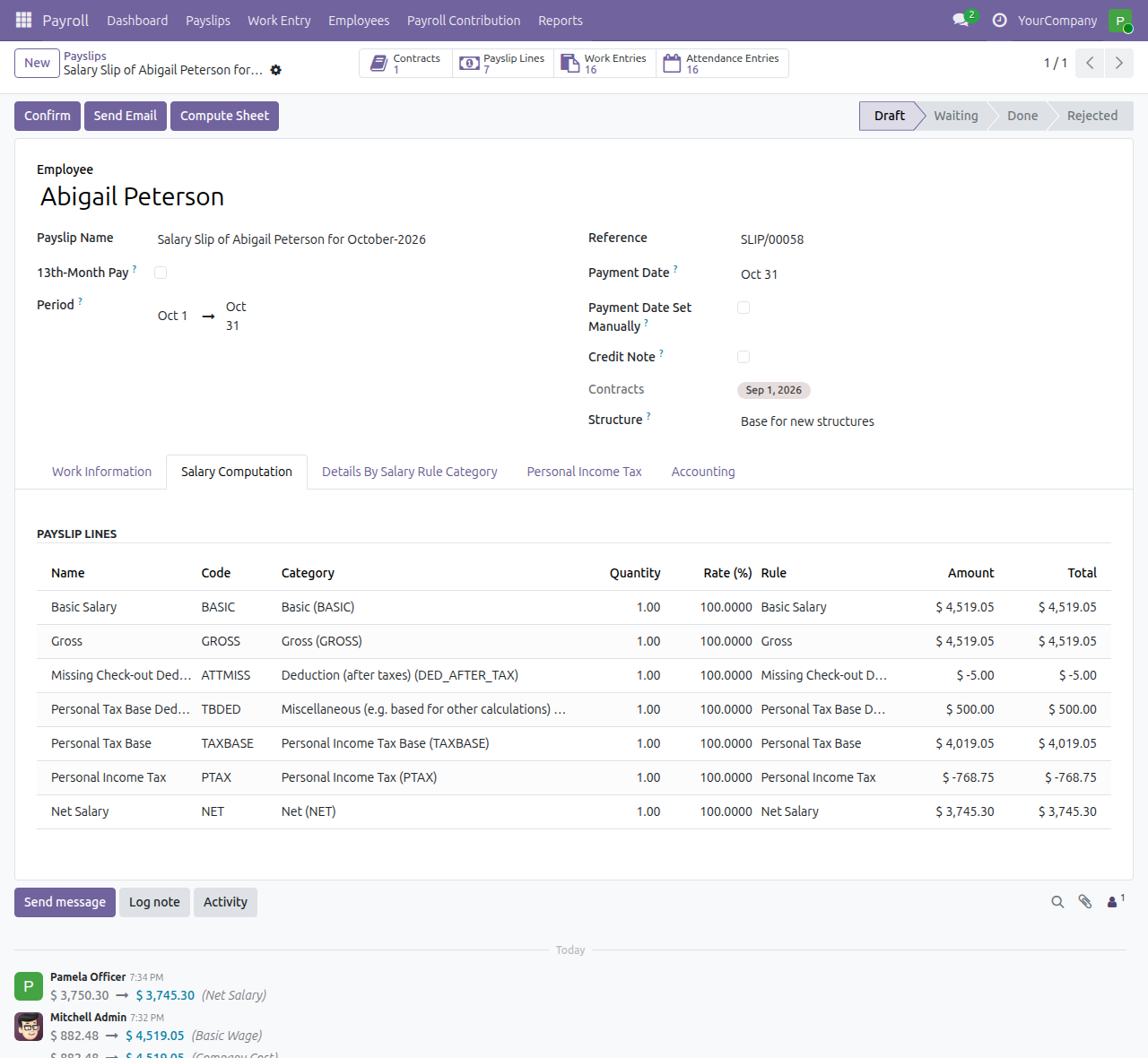The width and height of the screenshot is (1148, 1058).
Task: Open the Contracts smart button
Action: pyautogui.click(x=406, y=63)
